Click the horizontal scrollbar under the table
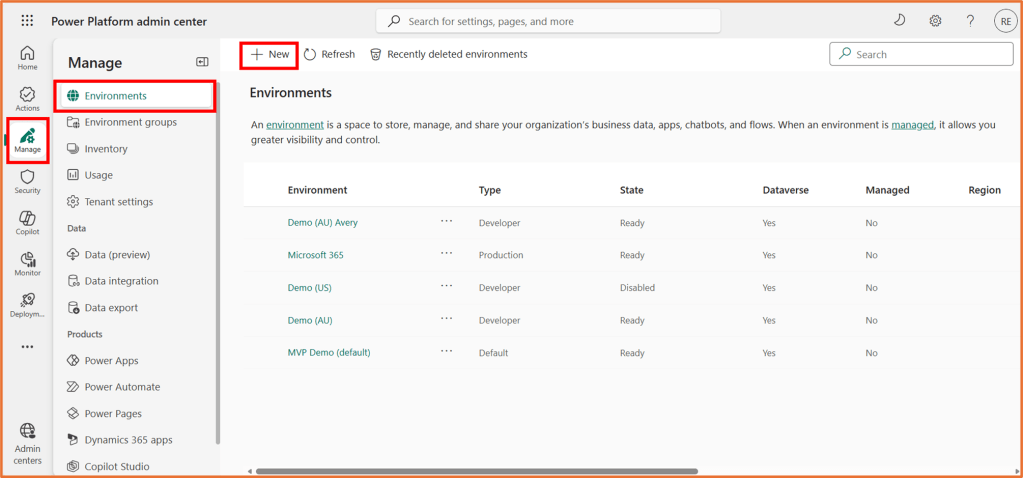 point(476,471)
